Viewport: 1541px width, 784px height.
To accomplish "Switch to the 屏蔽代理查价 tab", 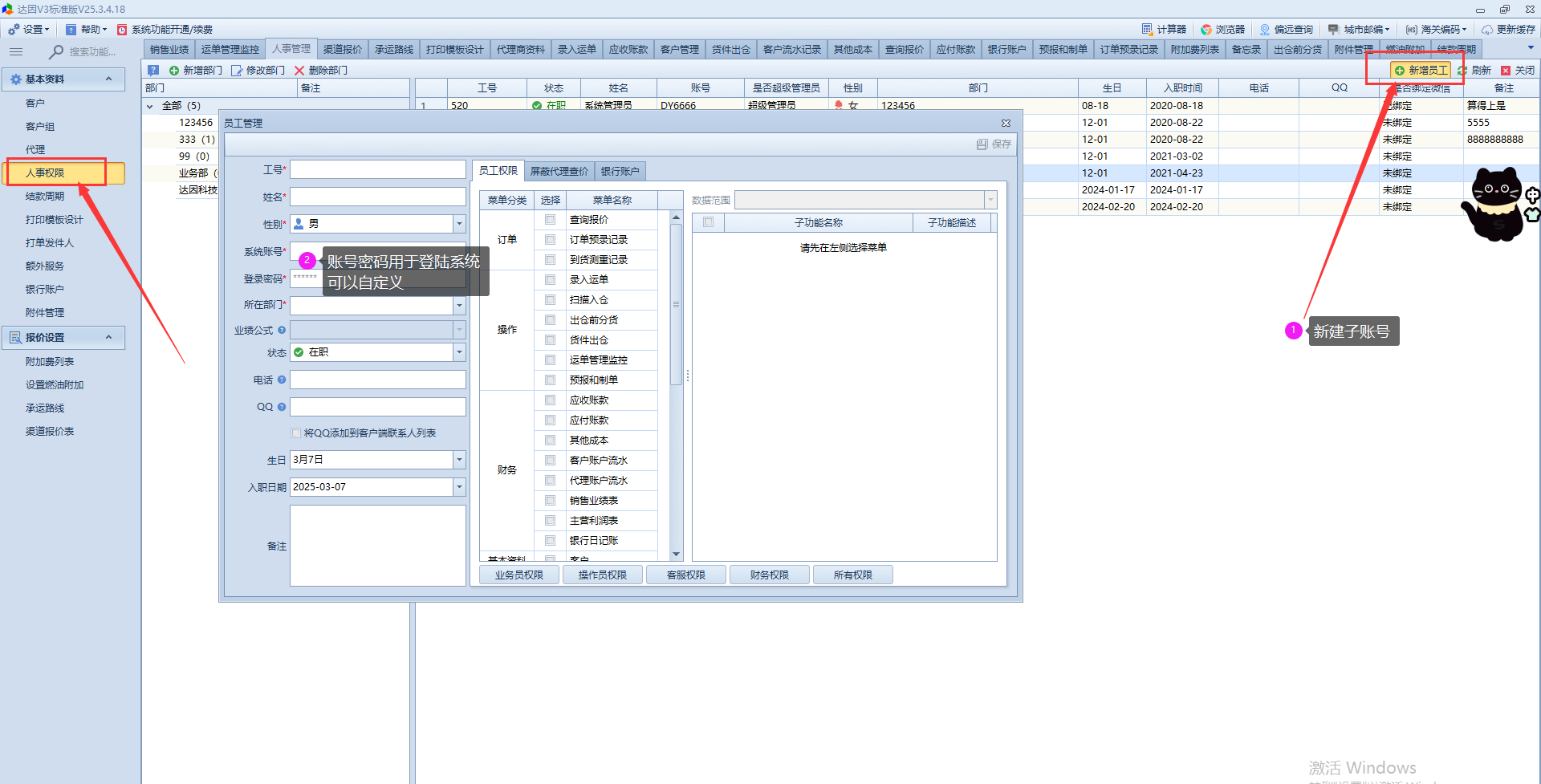I will pyautogui.click(x=559, y=172).
